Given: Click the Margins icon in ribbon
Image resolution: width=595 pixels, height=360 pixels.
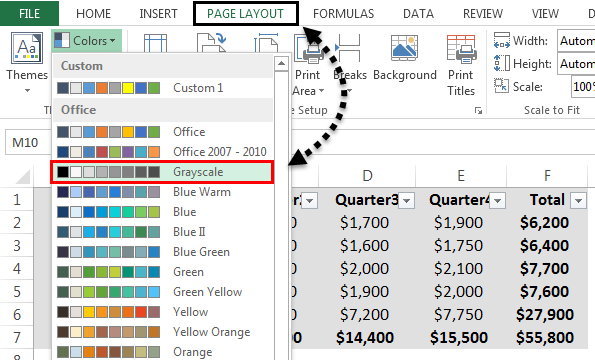Looking at the screenshot, I should [155, 42].
